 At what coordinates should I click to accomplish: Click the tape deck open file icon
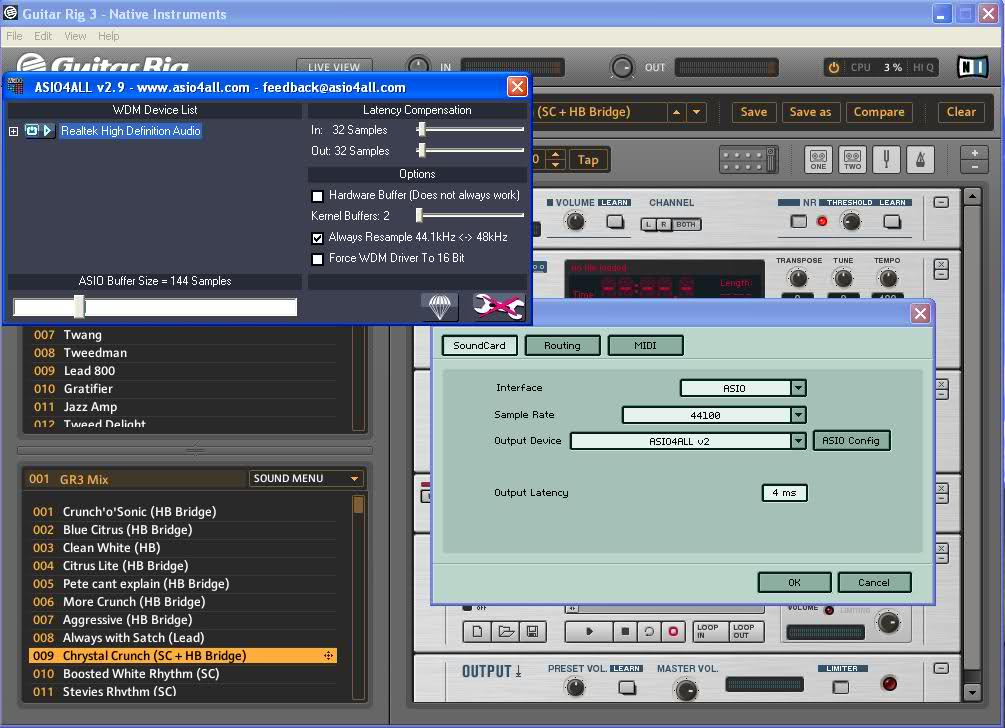506,631
